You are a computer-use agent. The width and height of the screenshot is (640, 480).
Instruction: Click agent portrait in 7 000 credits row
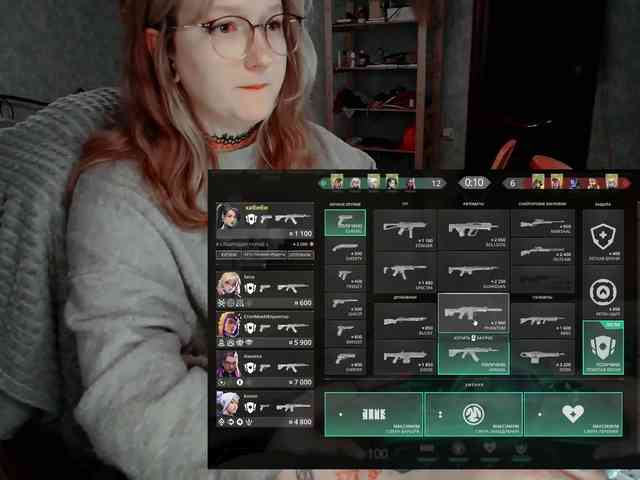pos(229,364)
